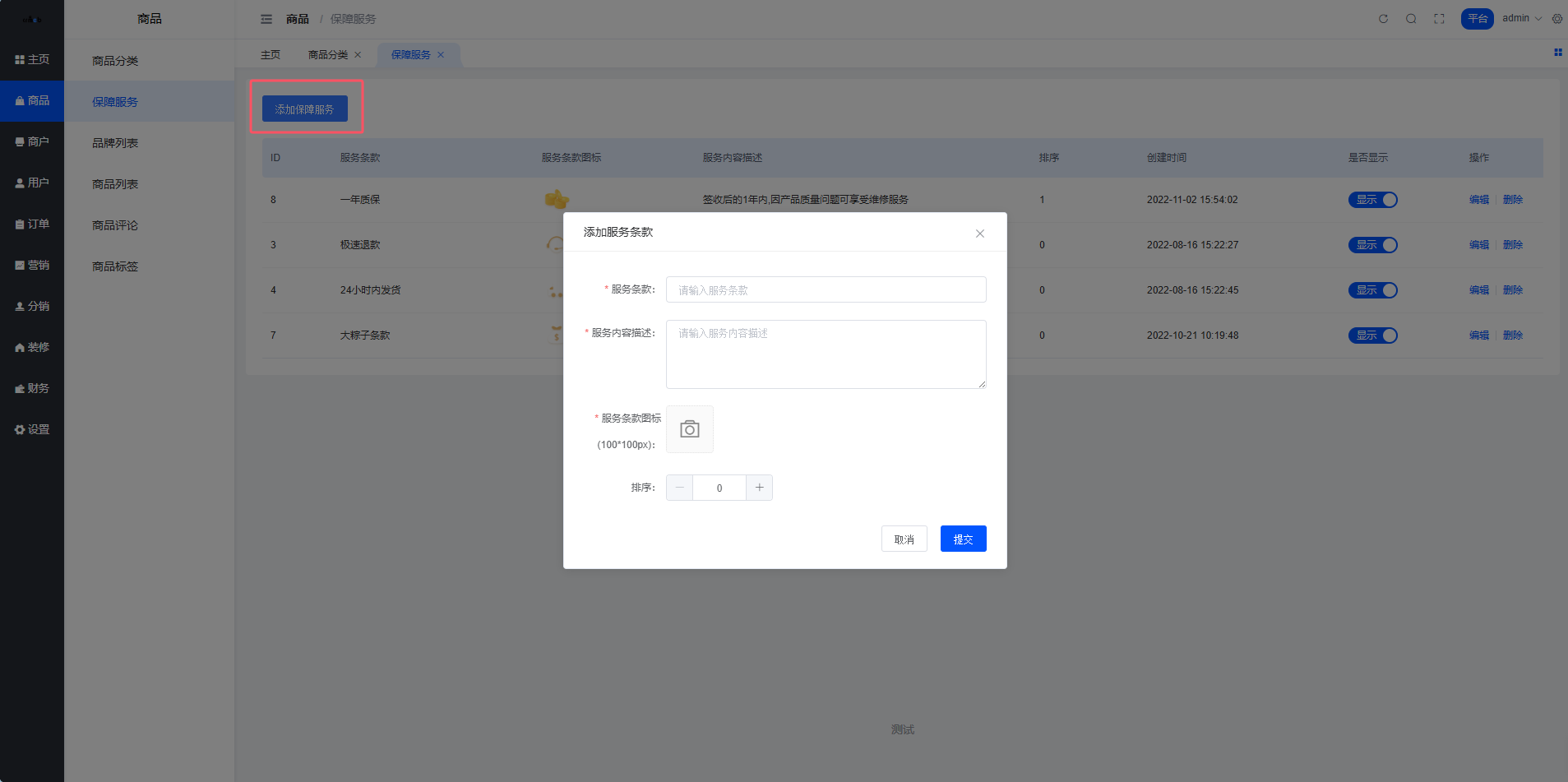Click the 提交 button
This screenshot has height=782, width=1568.
(963, 539)
